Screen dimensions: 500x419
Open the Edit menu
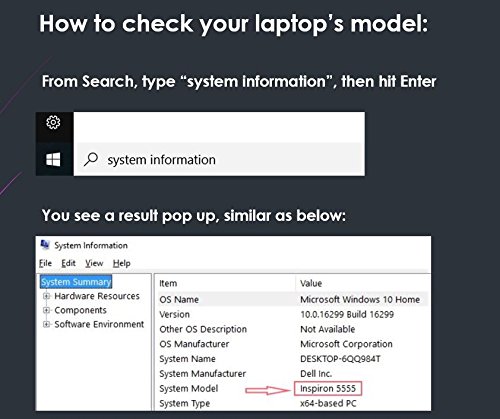(68, 263)
